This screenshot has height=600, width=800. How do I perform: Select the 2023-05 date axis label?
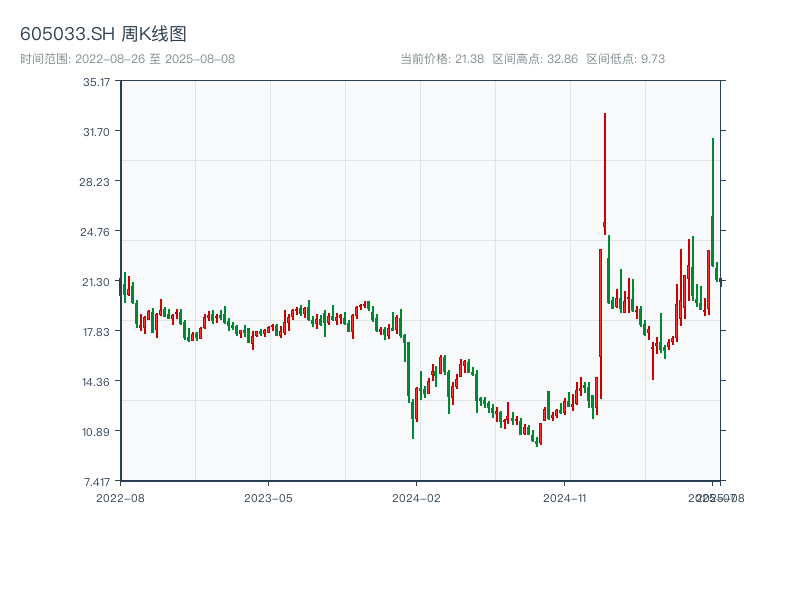(x=268, y=497)
